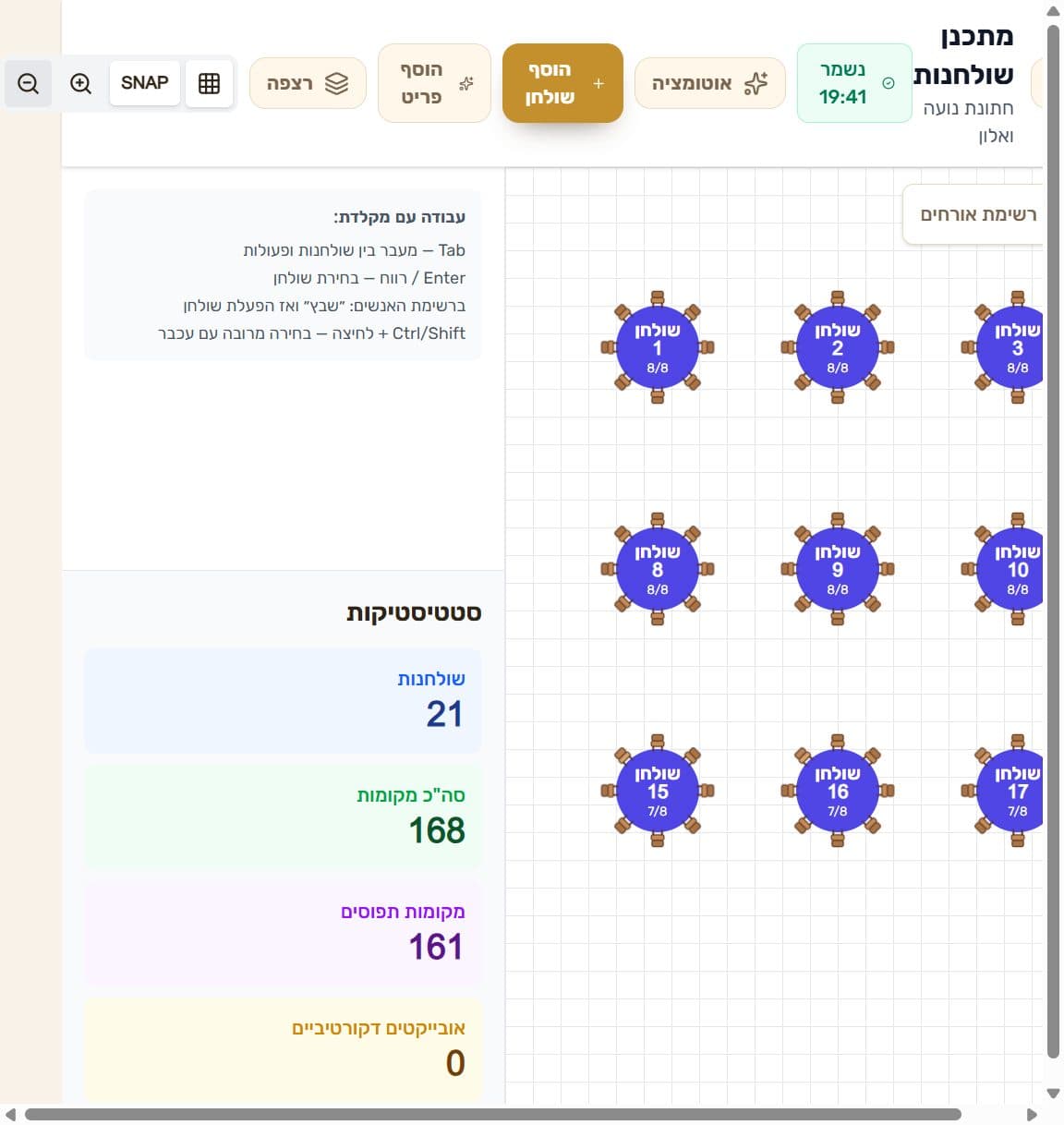Click the נשמר 19:41 saved status indicator
Image resolution: width=1064 pixels, height=1125 pixels.
(854, 83)
